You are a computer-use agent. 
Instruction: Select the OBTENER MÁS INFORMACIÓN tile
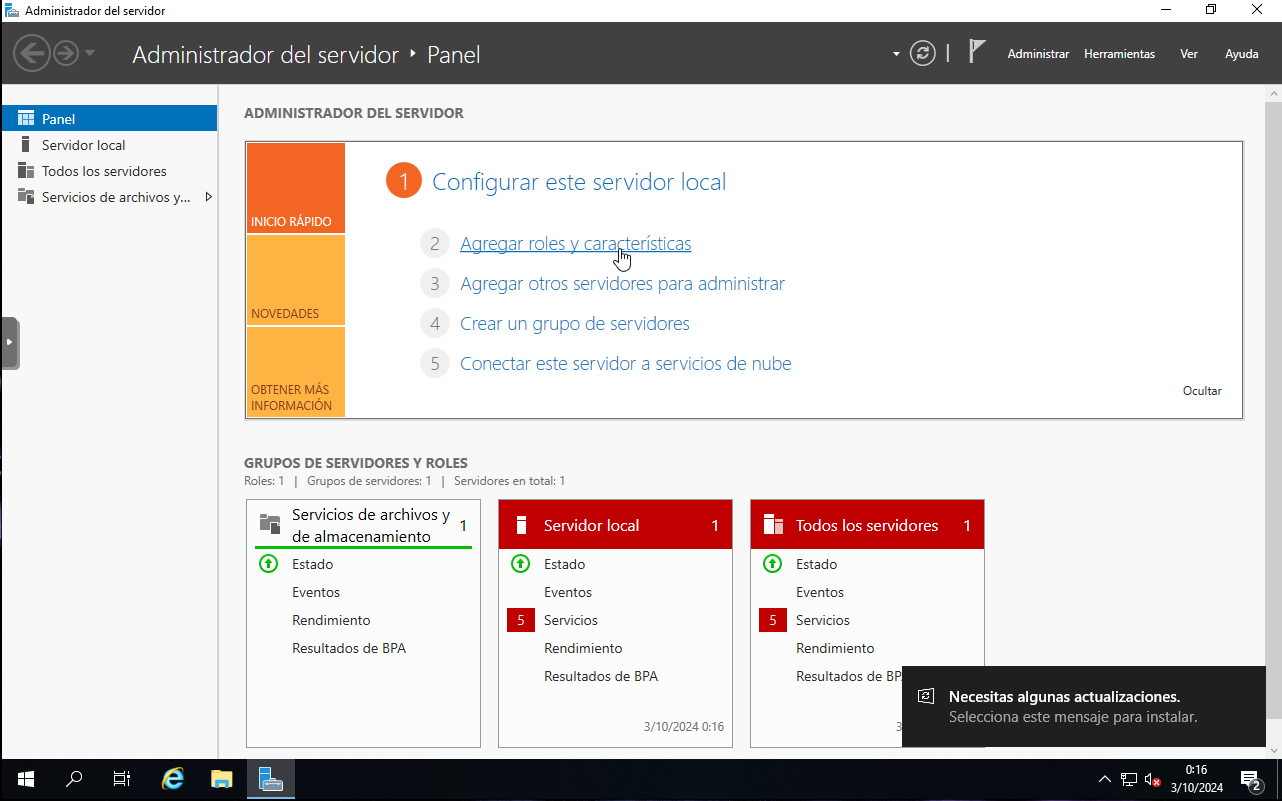pos(295,372)
